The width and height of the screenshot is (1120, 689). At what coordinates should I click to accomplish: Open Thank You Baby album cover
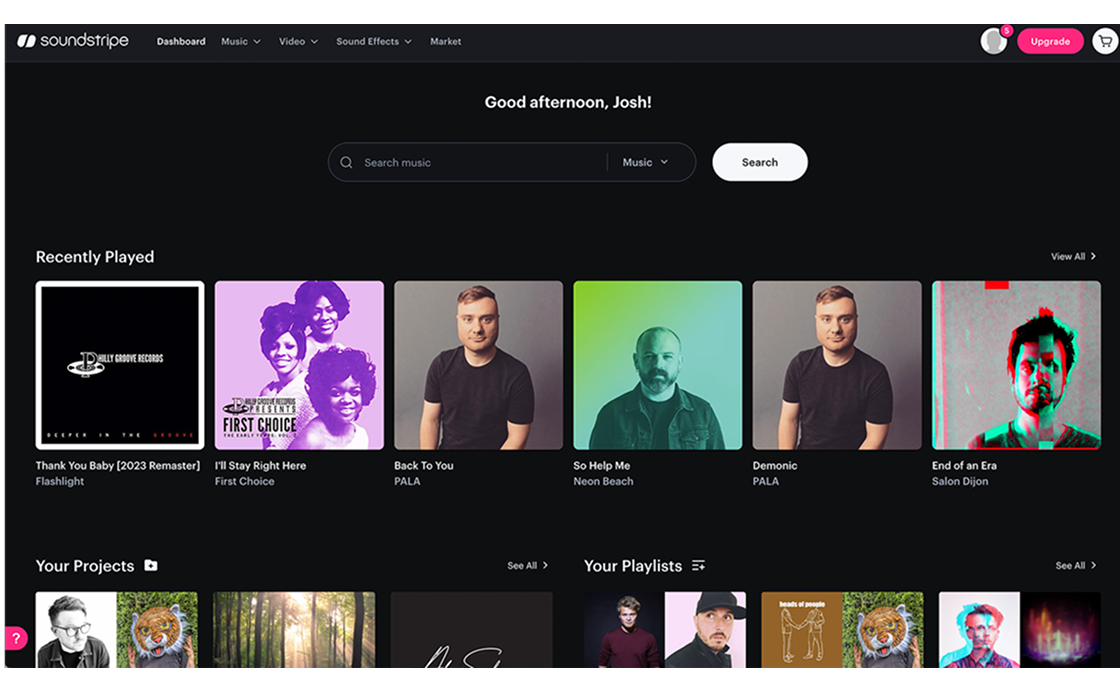(x=120, y=365)
